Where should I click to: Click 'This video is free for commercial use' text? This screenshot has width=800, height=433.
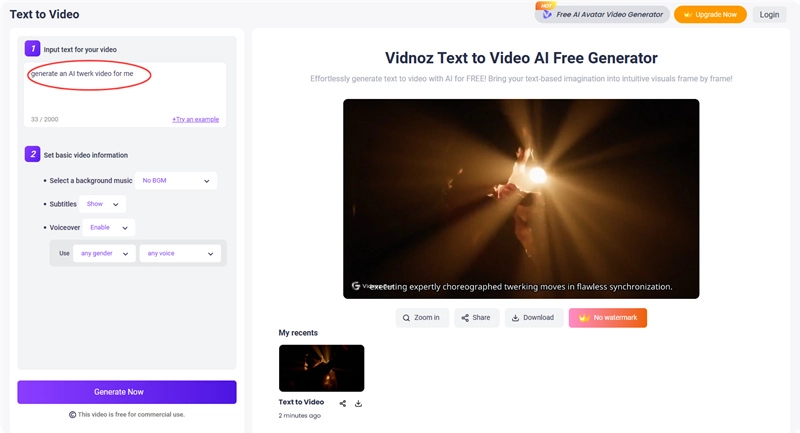click(x=131, y=415)
